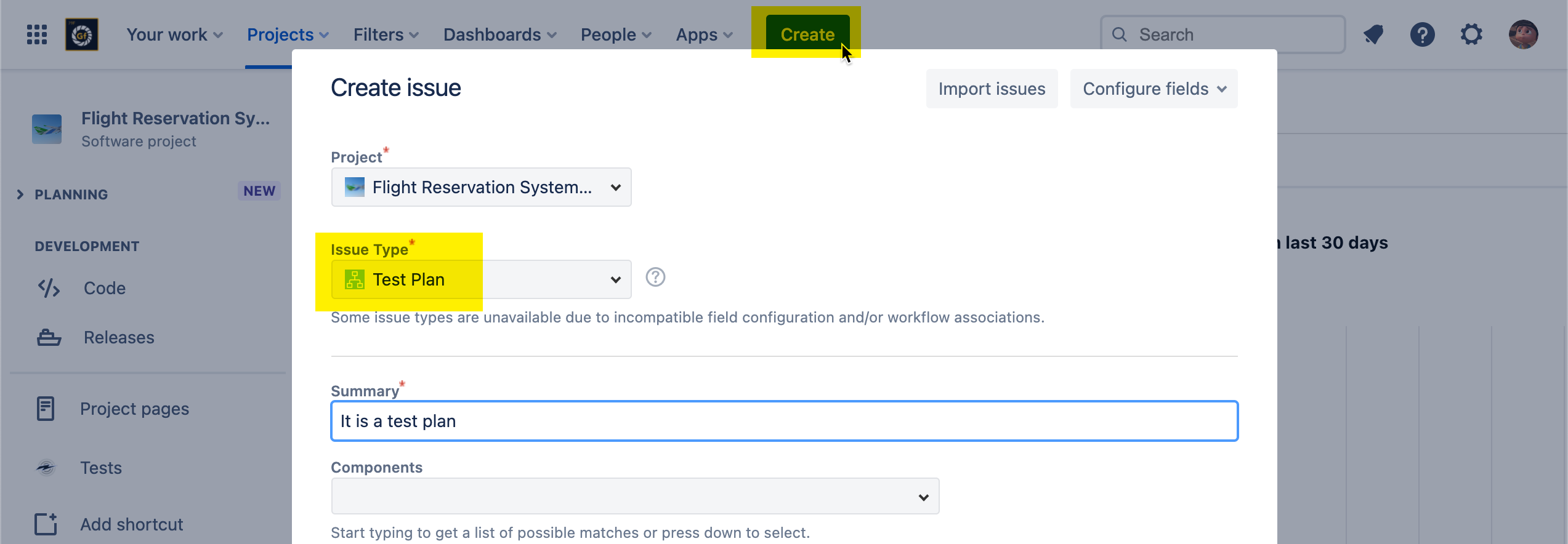Open Releases in the sidebar
The width and height of the screenshot is (1568, 544).
click(118, 337)
